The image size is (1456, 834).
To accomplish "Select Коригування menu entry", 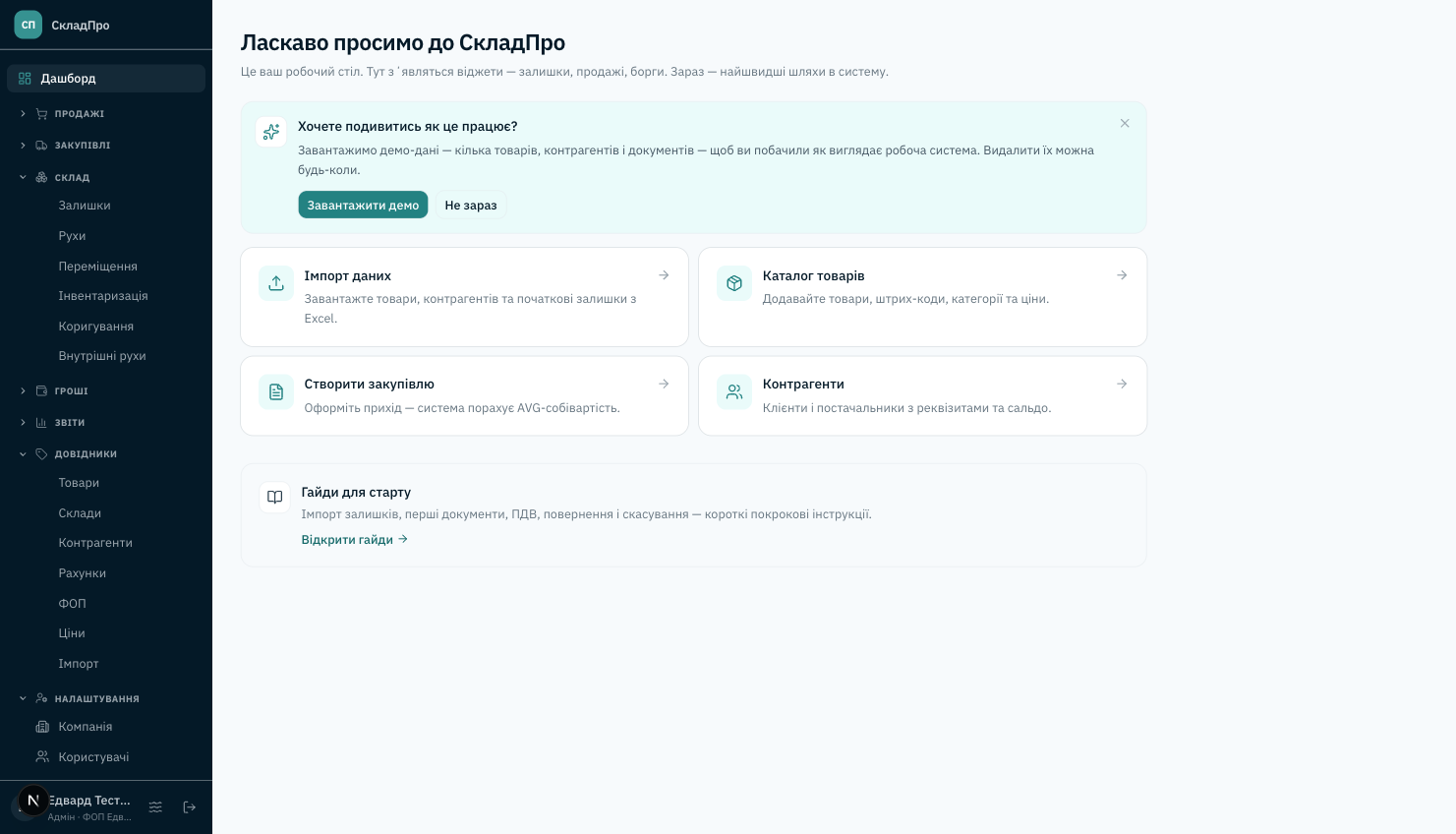I will 95,327.
